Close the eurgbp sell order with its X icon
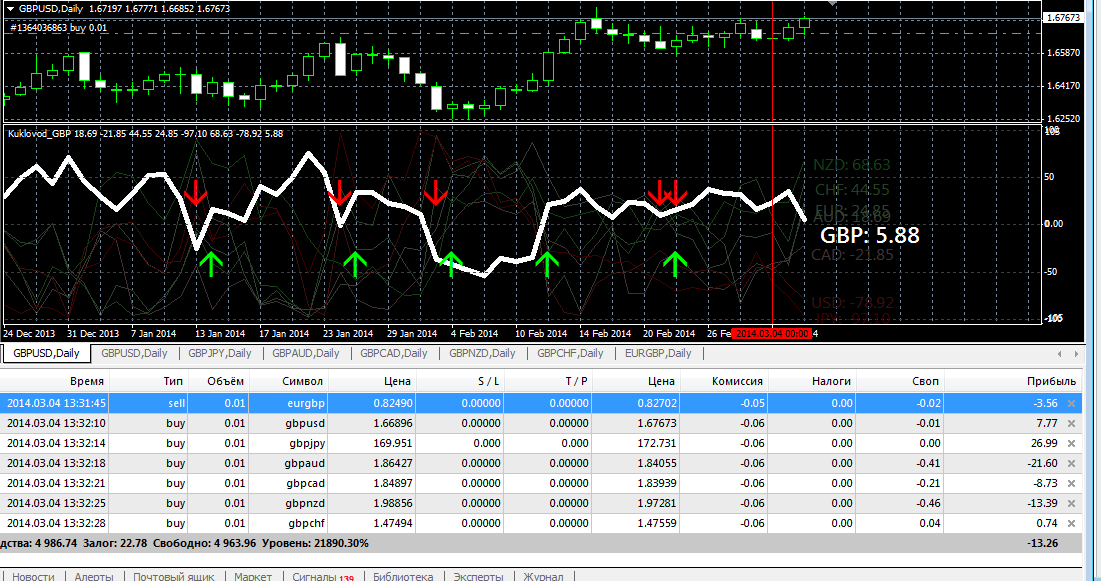The height and width of the screenshot is (581, 1101). click(1072, 403)
